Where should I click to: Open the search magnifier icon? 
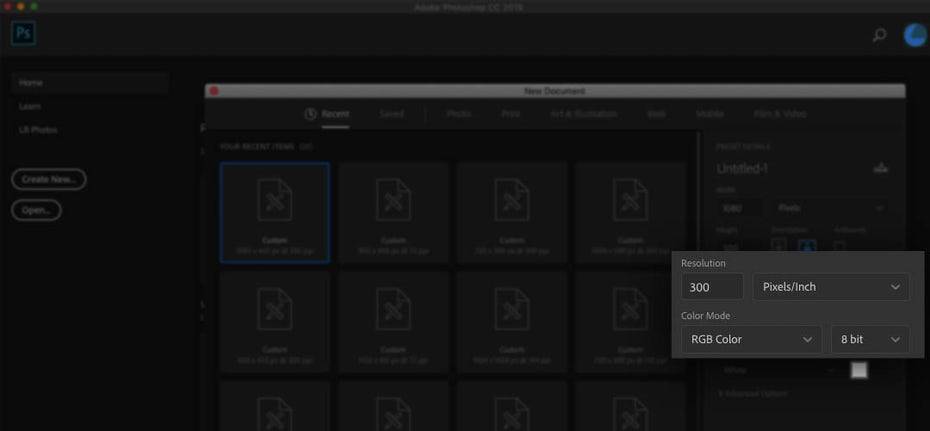[880, 35]
